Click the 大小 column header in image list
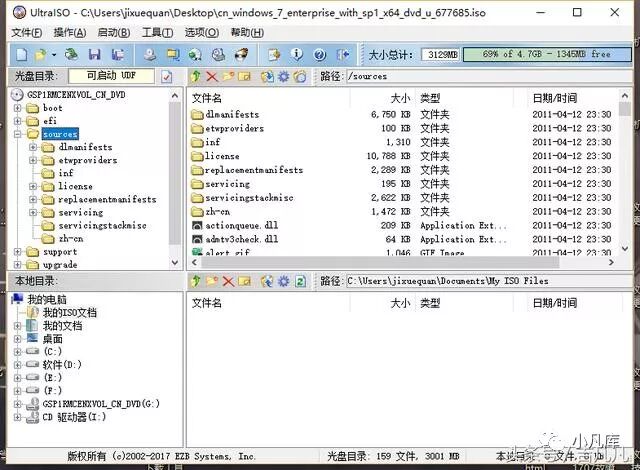This screenshot has height=470, width=640. [x=400, y=98]
